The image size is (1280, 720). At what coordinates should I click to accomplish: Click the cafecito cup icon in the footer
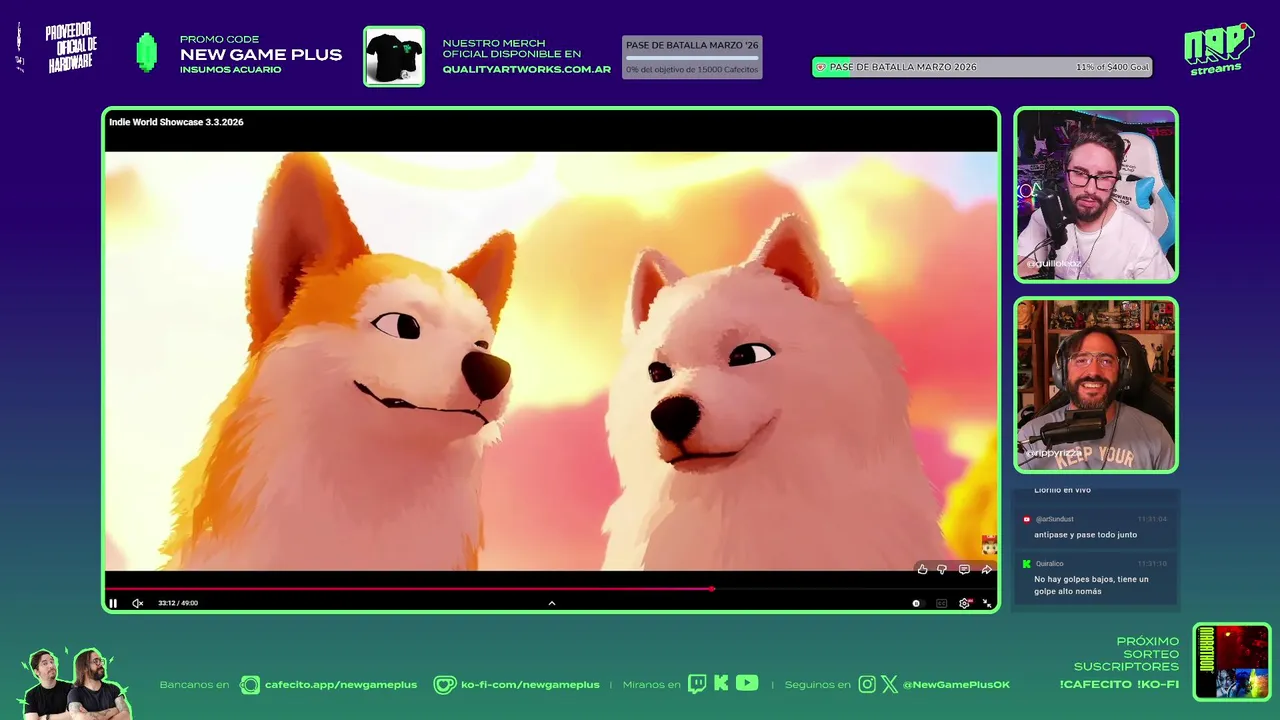(249, 685)
